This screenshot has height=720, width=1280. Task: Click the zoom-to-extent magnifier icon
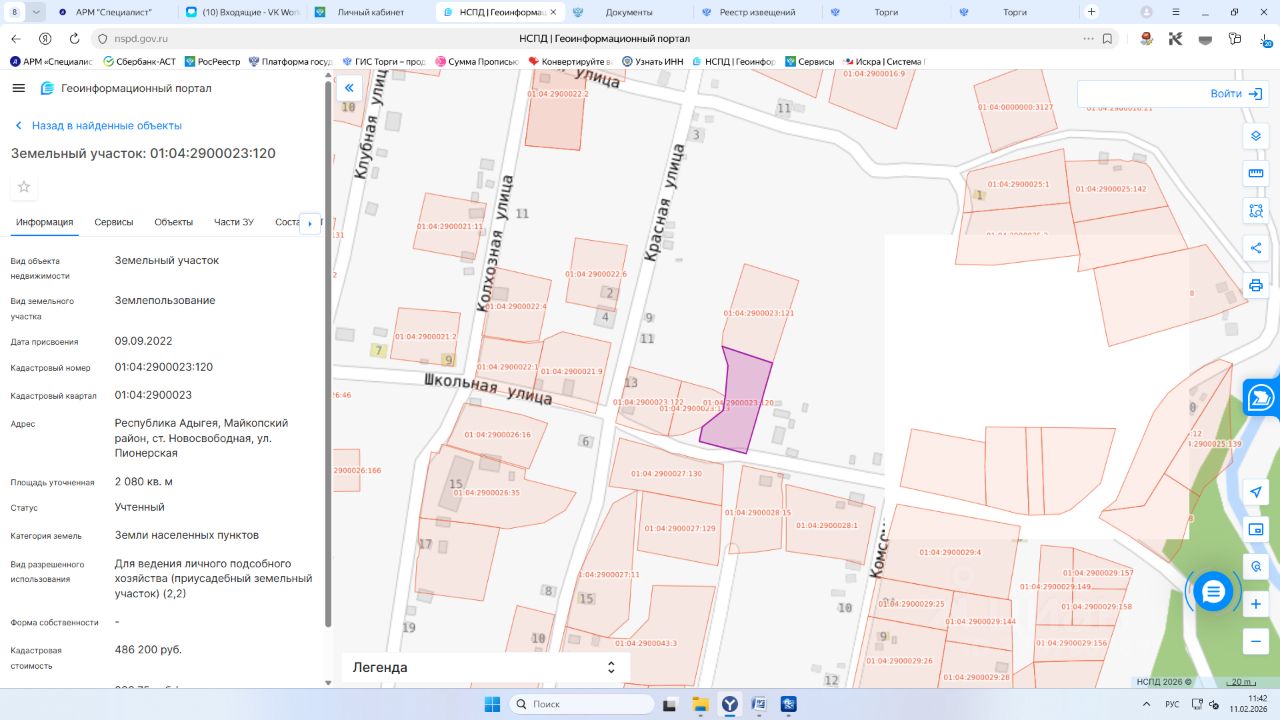pyautogui.click(x=1256, y=567)
